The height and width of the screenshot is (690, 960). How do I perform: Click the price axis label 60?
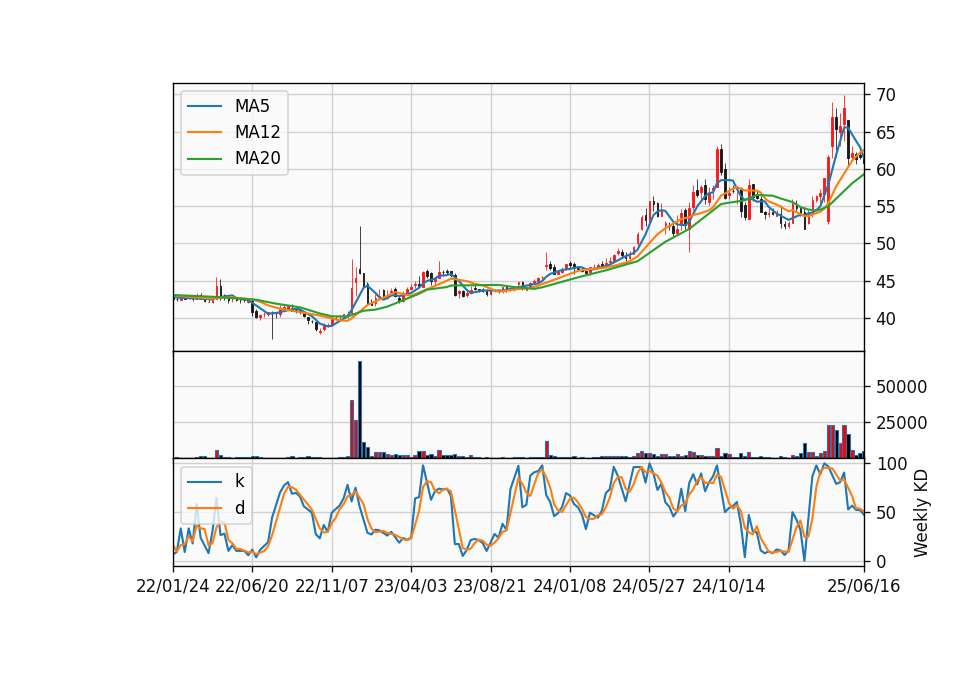click(x=885, y=170)
